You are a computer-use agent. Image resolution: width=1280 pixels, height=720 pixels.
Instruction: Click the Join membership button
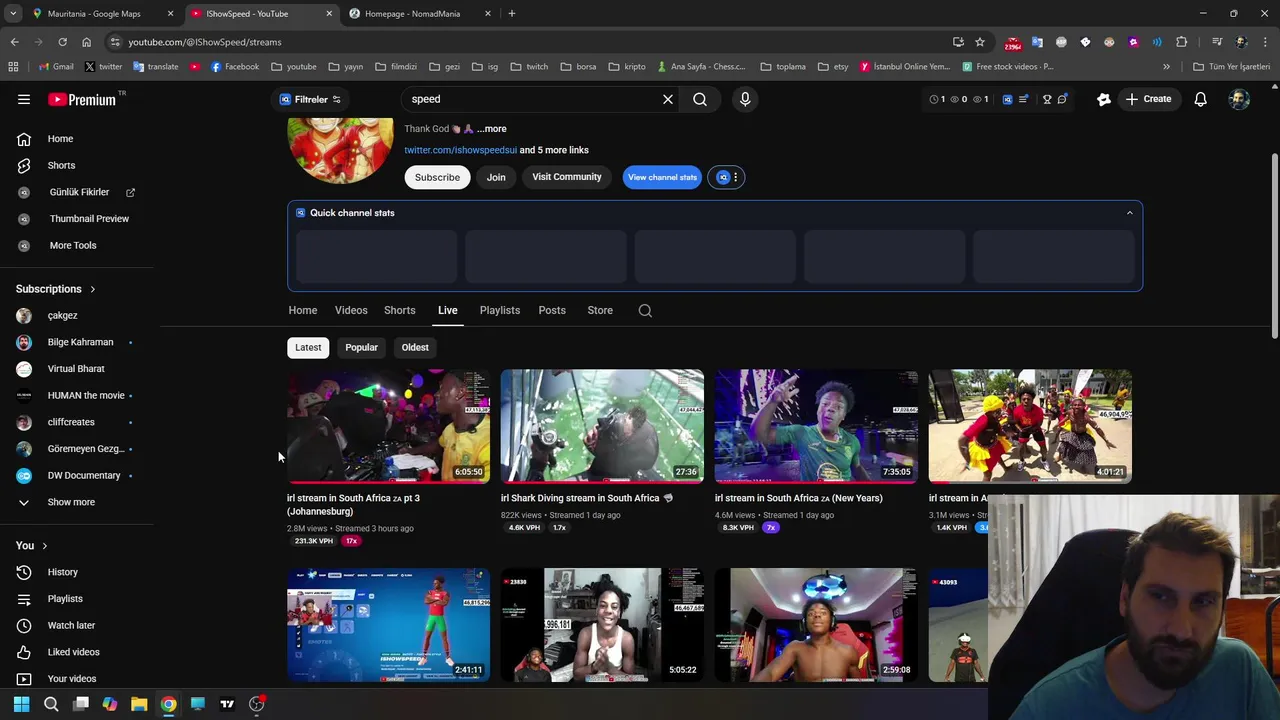point(496,177)
